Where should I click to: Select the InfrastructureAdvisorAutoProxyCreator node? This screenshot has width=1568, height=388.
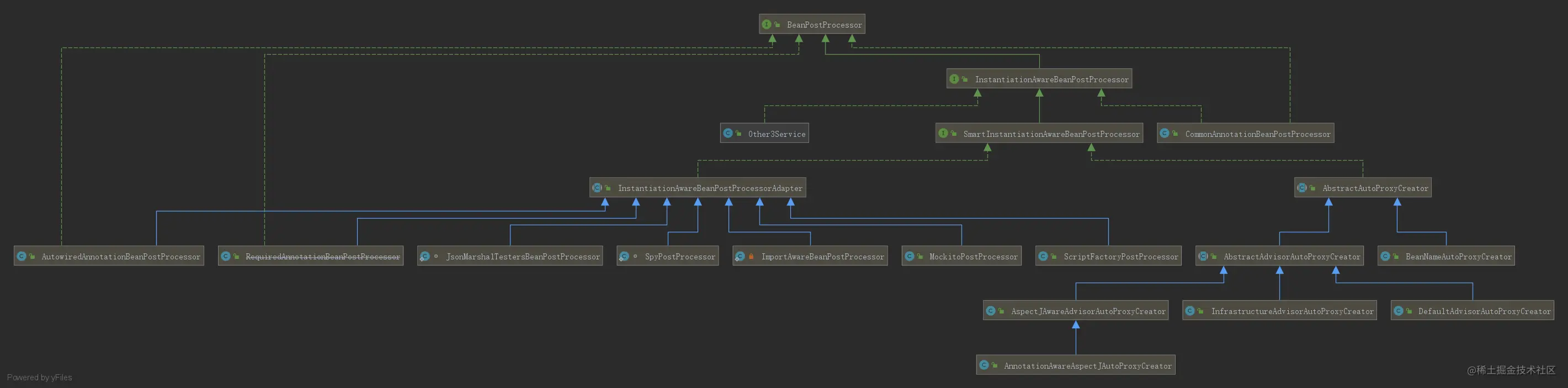[x=1279, y=311]
